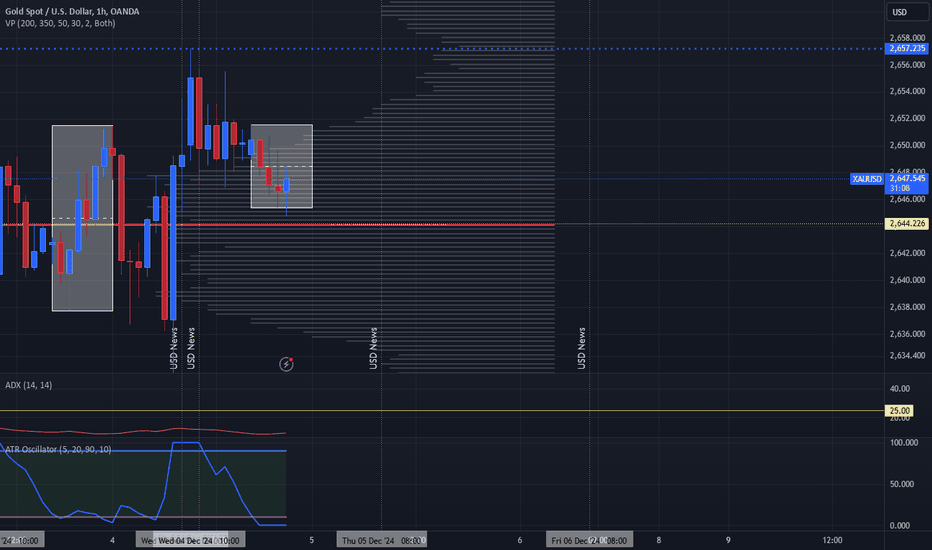This screenshot has width=932, height=550.
Task: Select the ATR Oscillator (5, 20, 90, 10) legend
Action: 58,449
